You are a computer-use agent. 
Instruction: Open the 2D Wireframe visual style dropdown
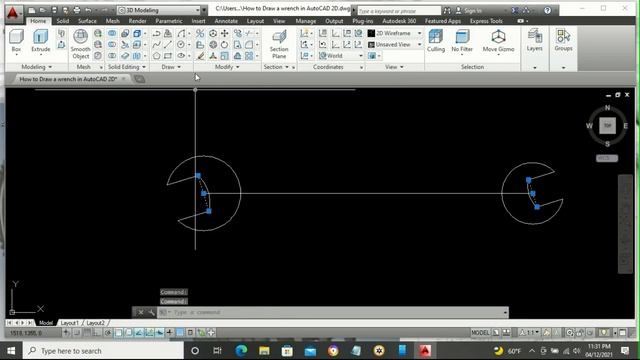tap(395, 33)
